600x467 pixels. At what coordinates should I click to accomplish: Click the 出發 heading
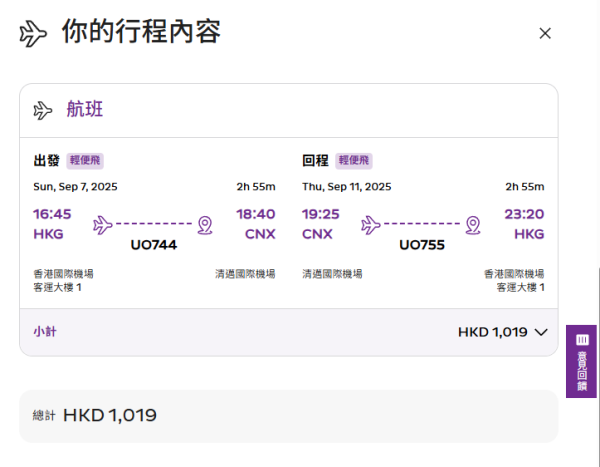(46, 160)
